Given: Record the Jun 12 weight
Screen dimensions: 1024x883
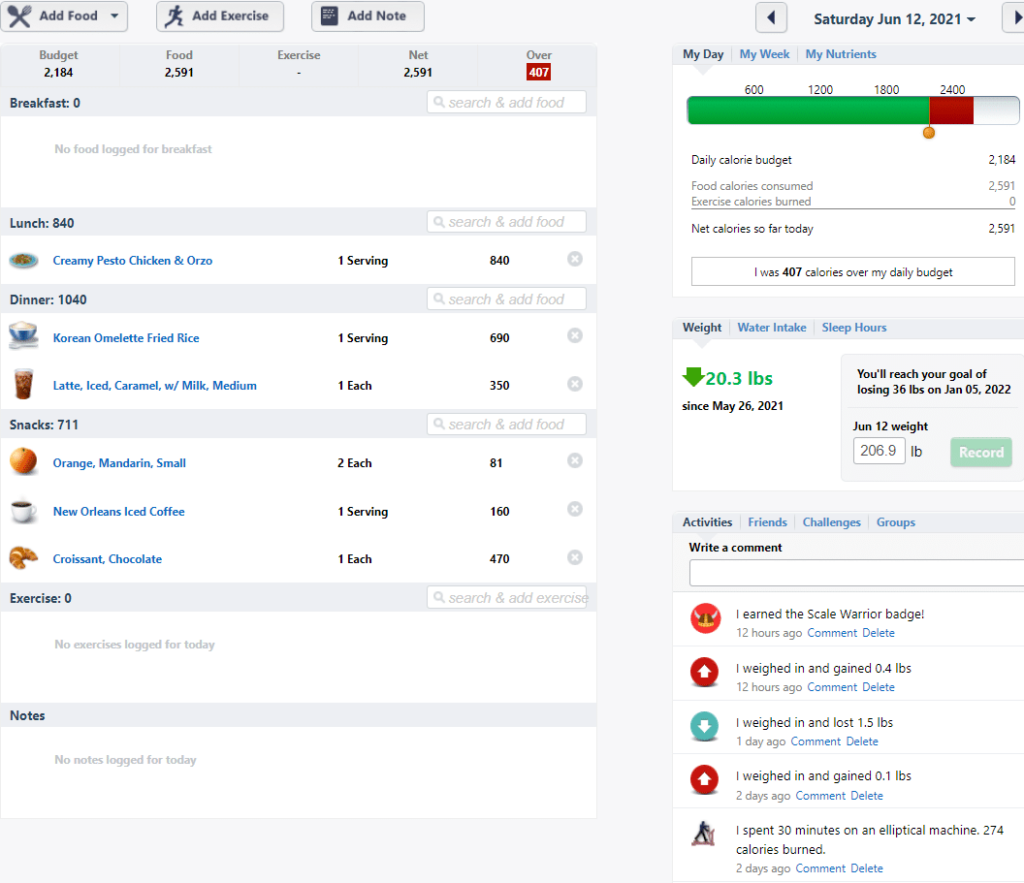Looking at the screenshot, I should (981, 452).
